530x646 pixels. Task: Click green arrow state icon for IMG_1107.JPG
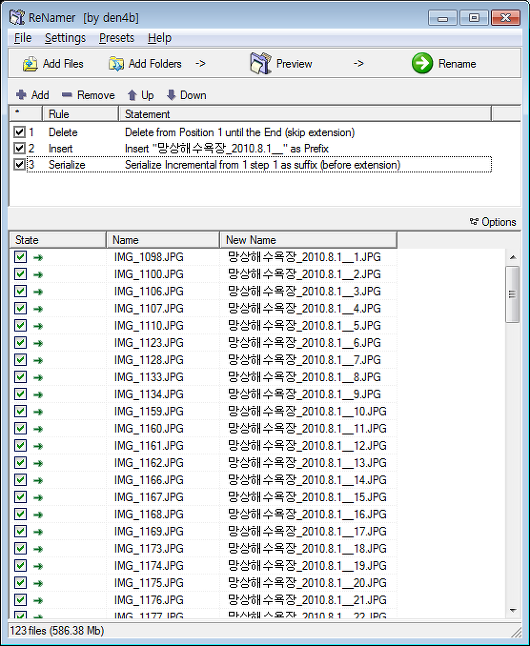pyautogui.click(x=38, y=309)
